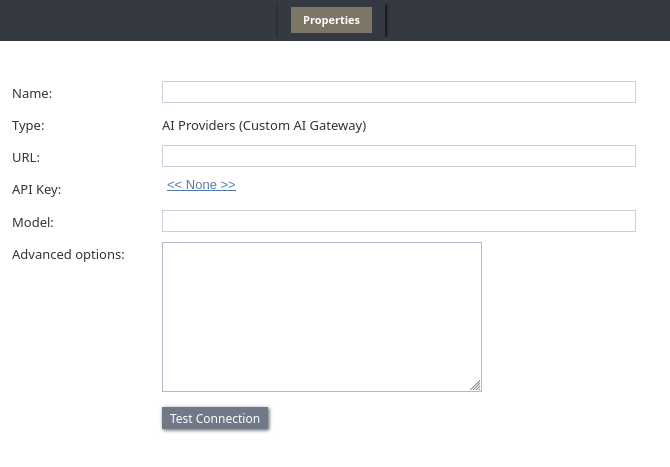The image size is (670, 467).
Task: Select the Model input field
Action: tap(398, 221)
